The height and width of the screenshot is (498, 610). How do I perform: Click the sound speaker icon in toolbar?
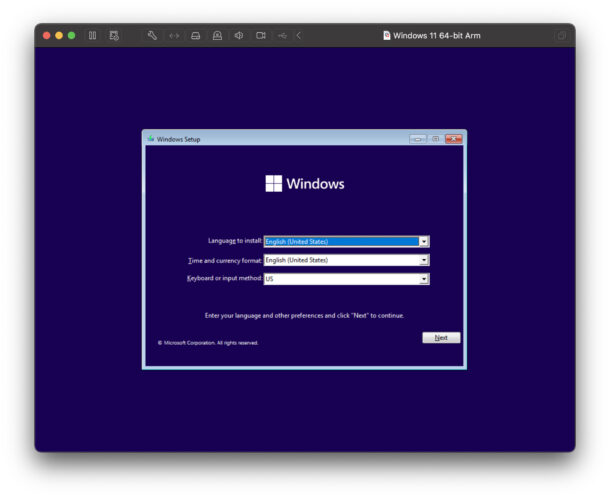pyautogui.click(x=239, y=35)
